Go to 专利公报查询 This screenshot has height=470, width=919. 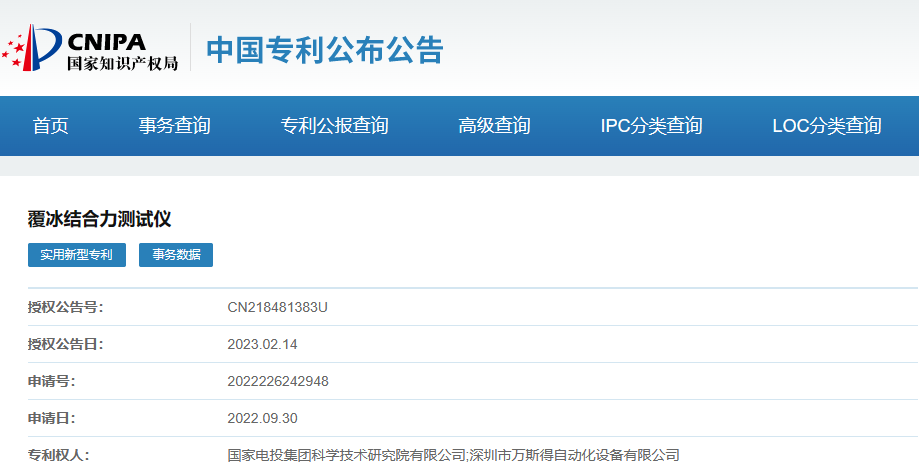click(x=334, y=125)
